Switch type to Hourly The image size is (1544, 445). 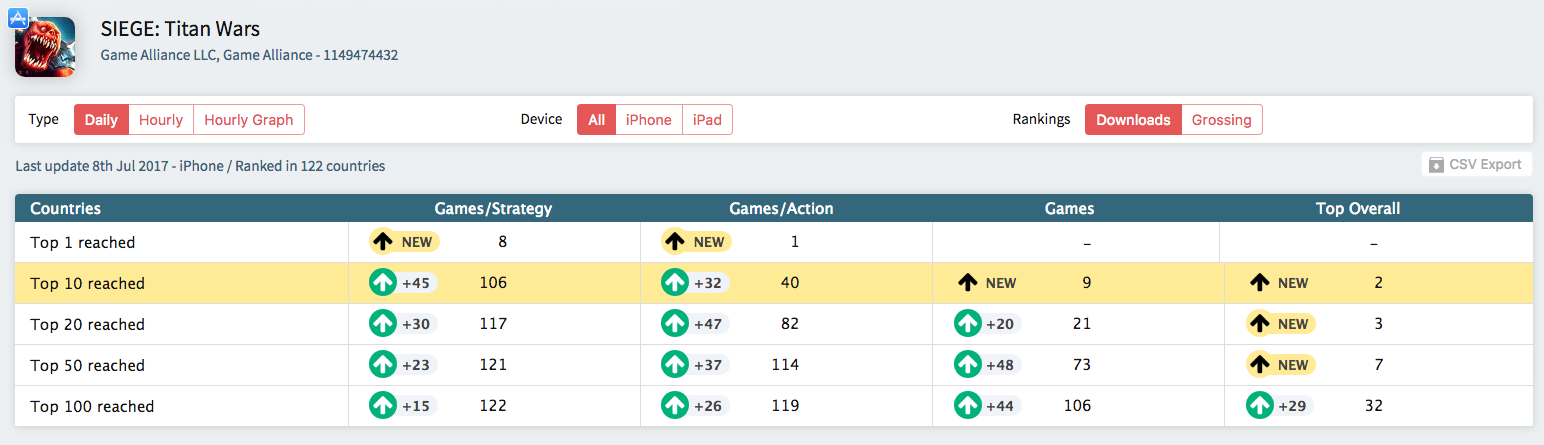(161, 120)
